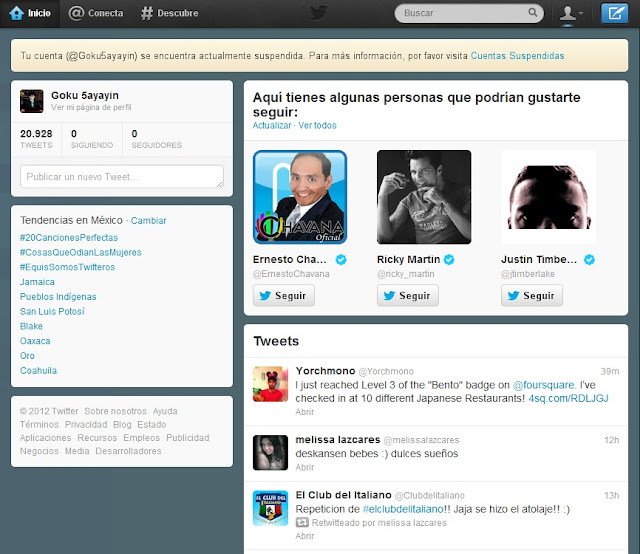Click the Inicio home icon
640x554 pixels.
(x=16, y=13)
